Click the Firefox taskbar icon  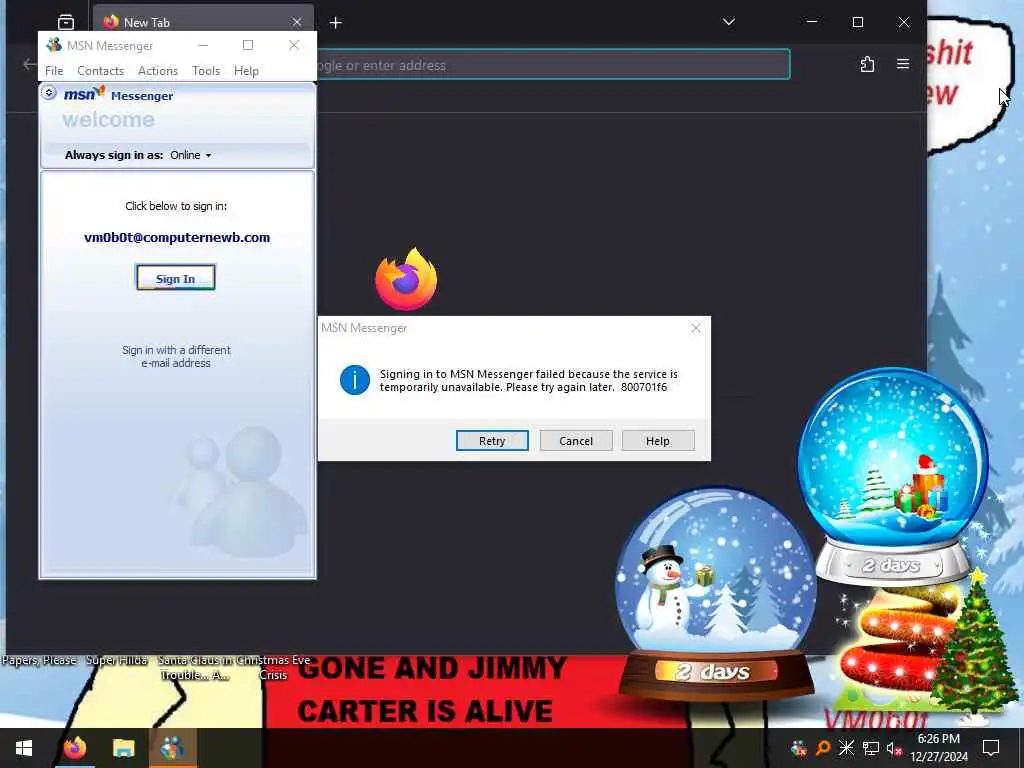(x=74, y=748)
